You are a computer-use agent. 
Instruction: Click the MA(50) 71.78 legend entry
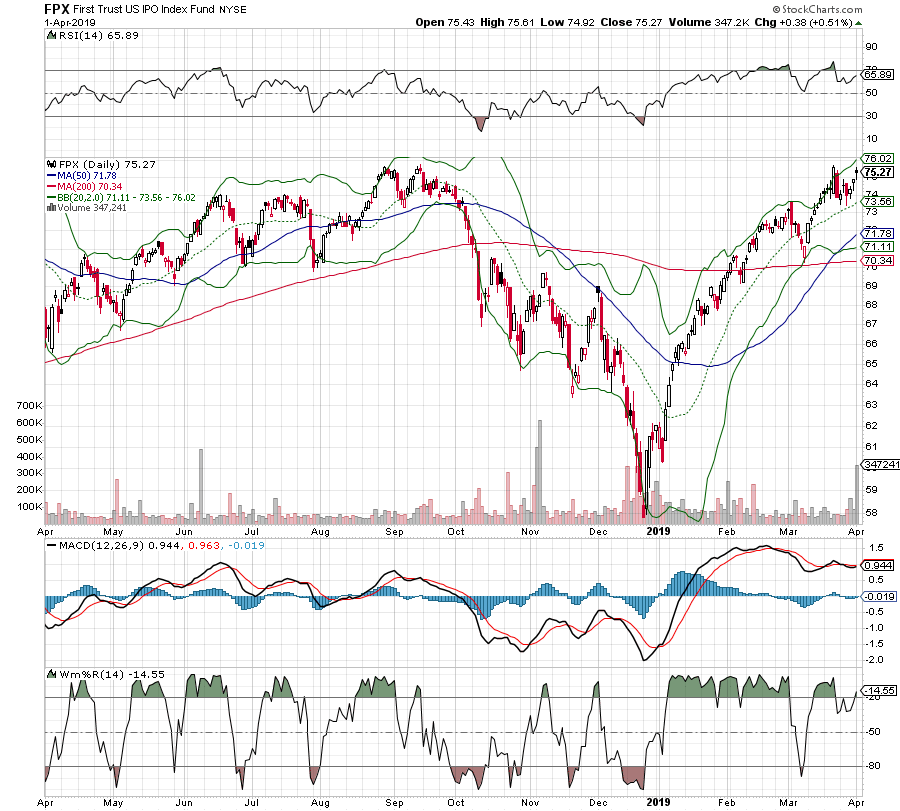point(87,176)
